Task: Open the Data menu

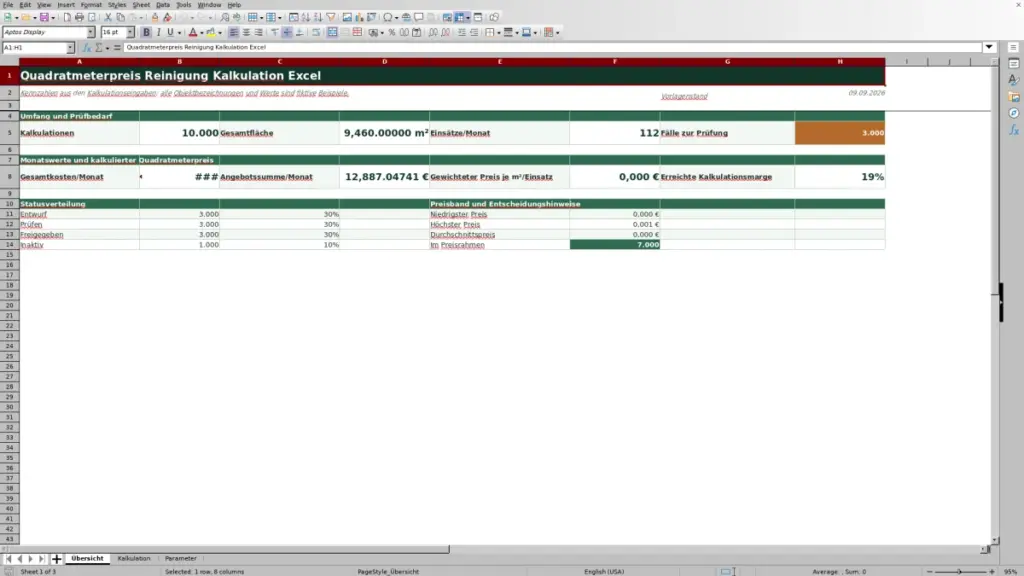Action: click(x=163, y=5)
